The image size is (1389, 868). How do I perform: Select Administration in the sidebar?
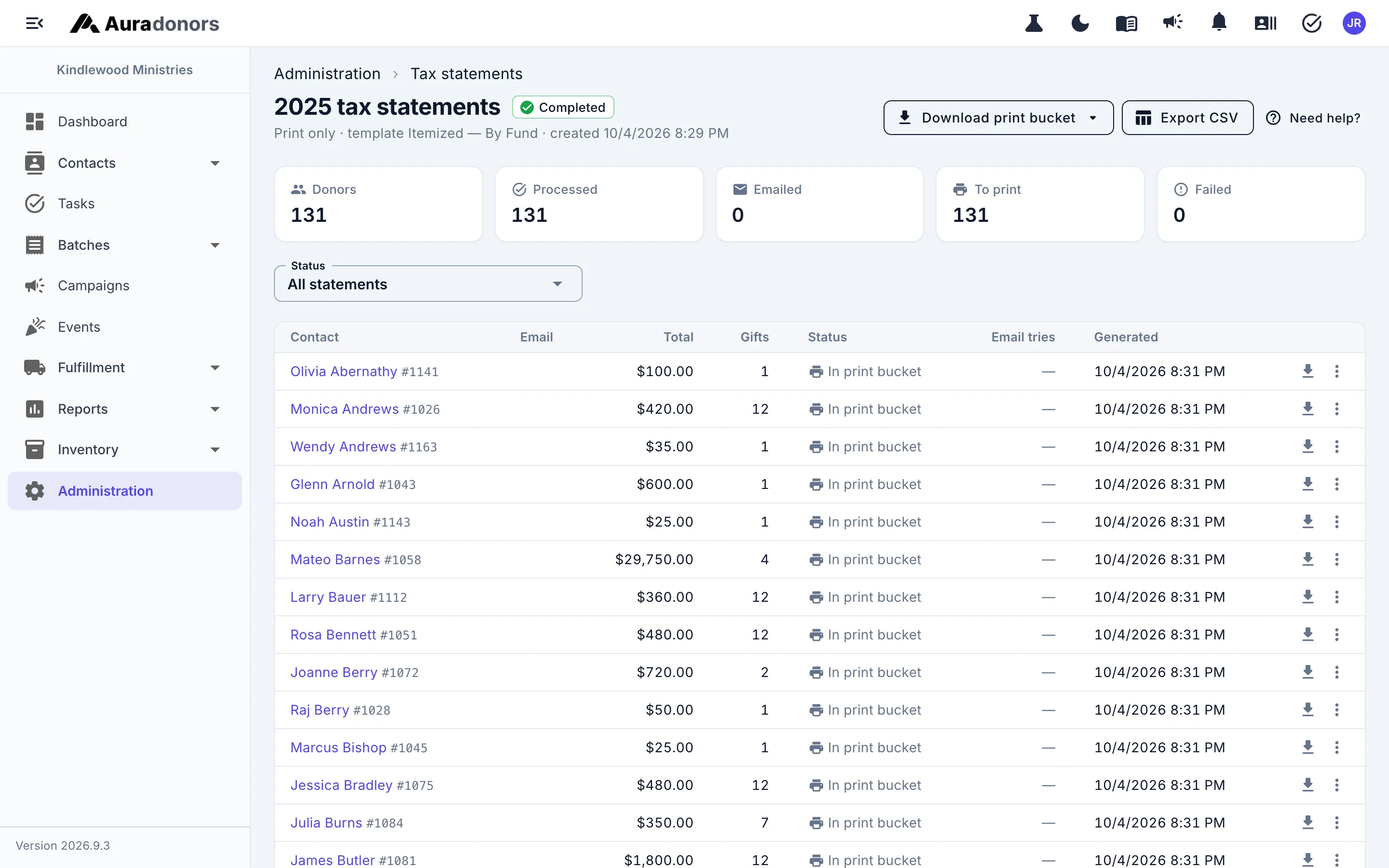(124, 491)
